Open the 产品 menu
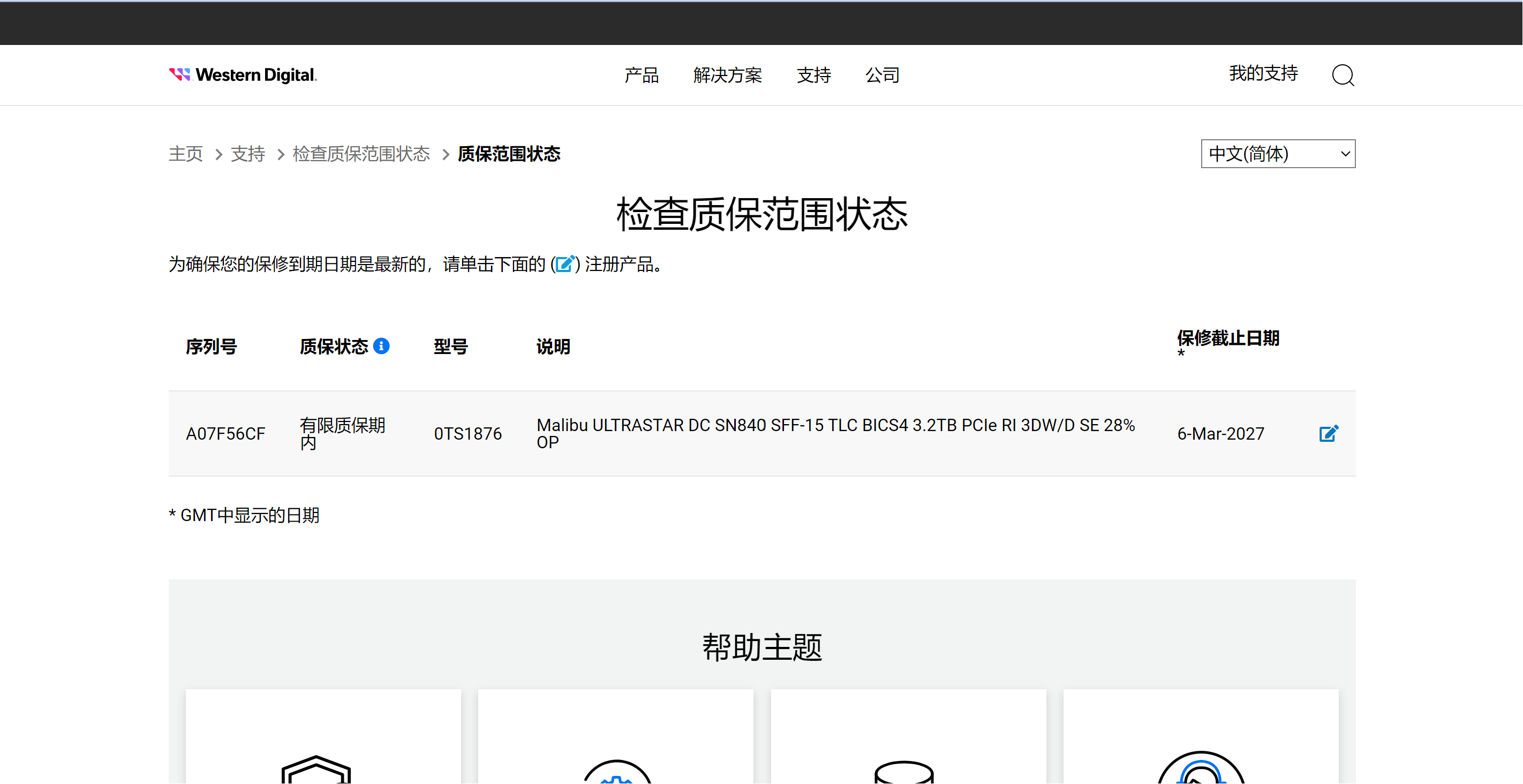 [x=642, y=75]
